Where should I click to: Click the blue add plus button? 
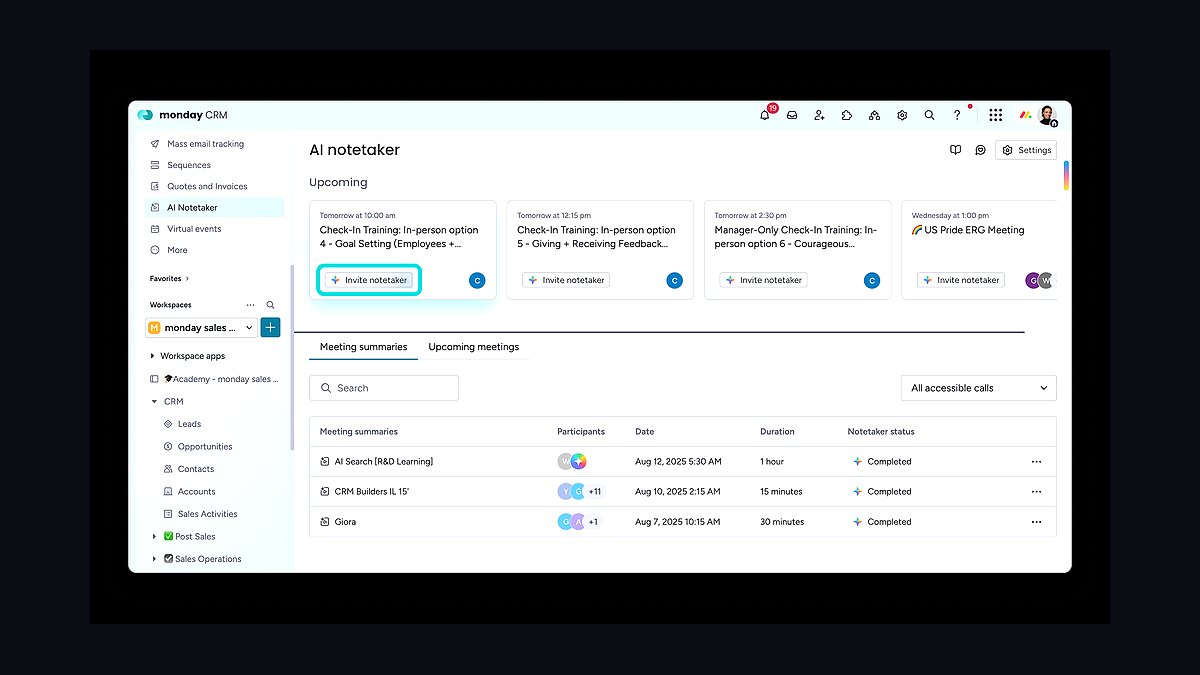pyautogui.click(x=270, y=327)
